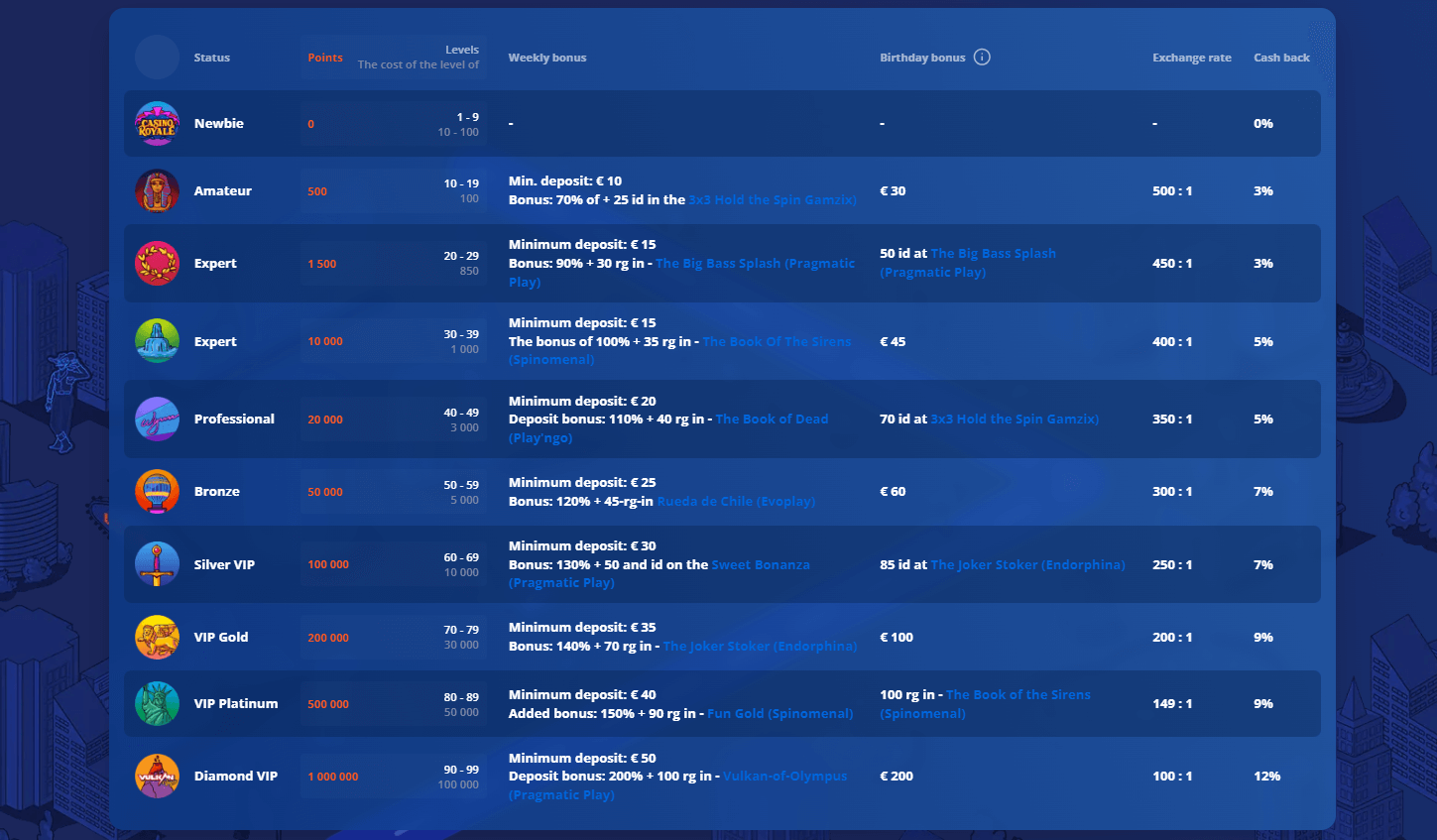Open The Big Bass Splash weekly bonus link
Image resolution: width=1437 pixels, height=840 pixels.
(755, 263)
